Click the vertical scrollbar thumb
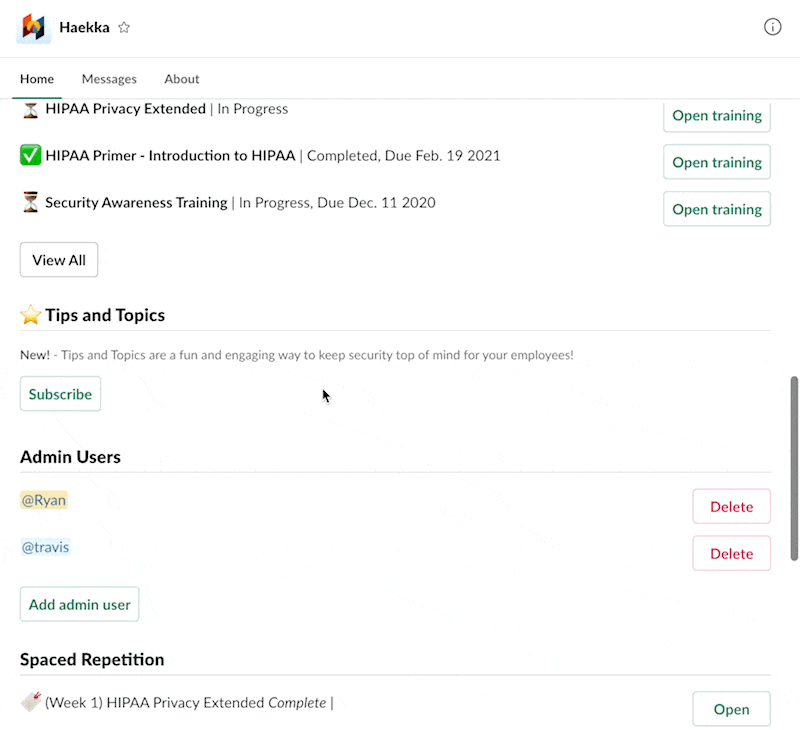800x730 pixels. [x=794, y=467]
